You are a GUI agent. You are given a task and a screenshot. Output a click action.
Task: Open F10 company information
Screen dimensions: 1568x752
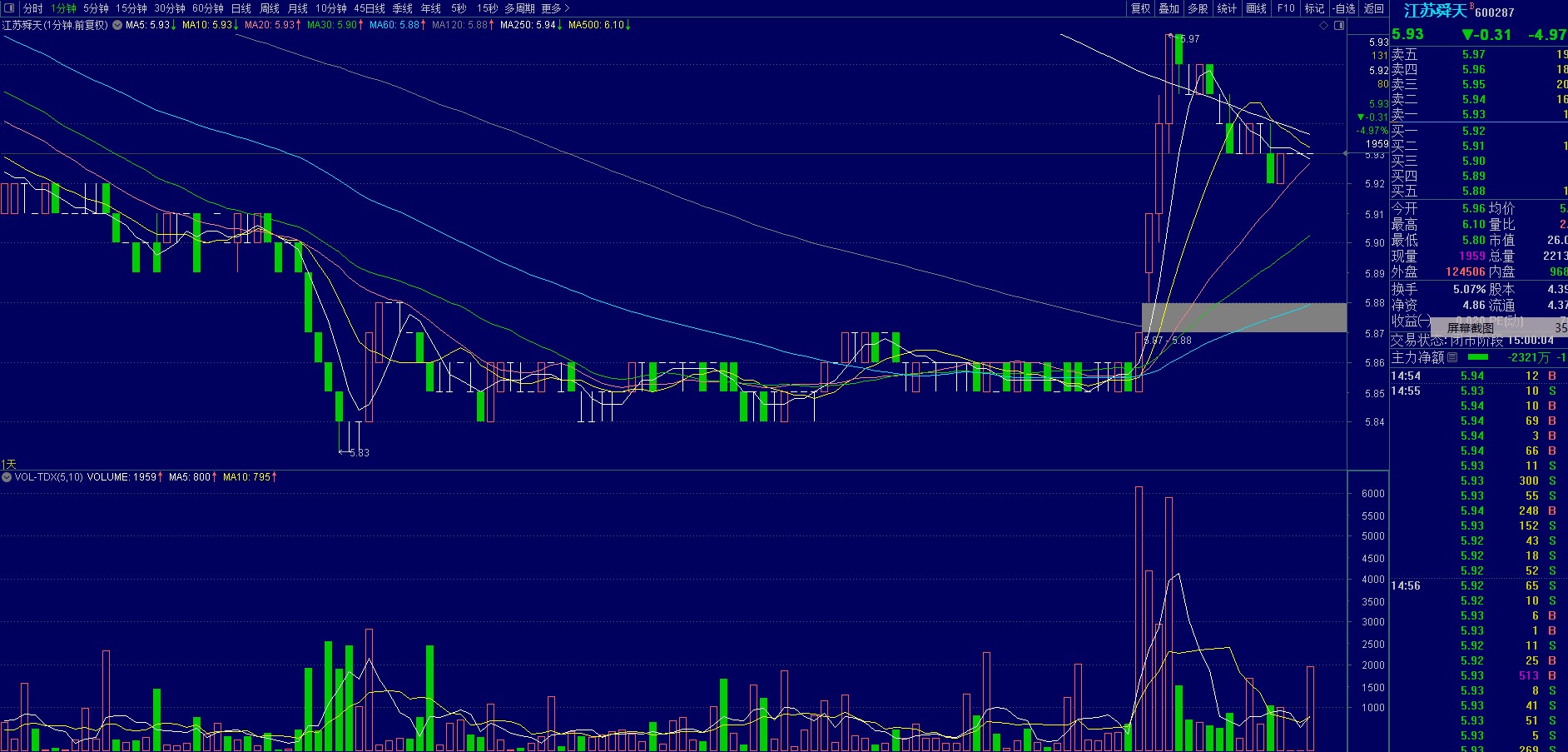coord(1287,8)
